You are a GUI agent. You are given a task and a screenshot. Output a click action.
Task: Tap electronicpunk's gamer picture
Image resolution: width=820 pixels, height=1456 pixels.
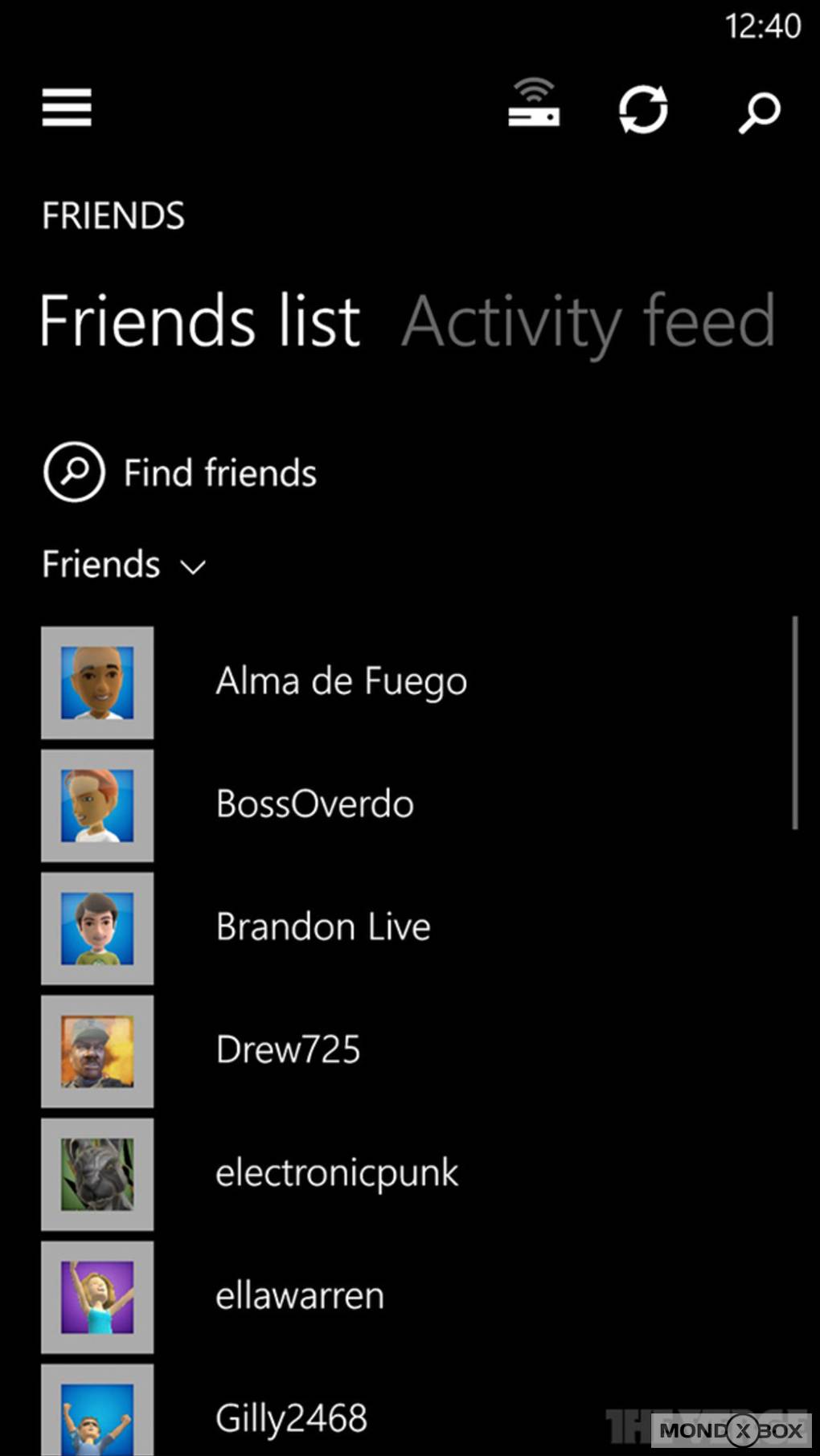[x=97, y=1175]
